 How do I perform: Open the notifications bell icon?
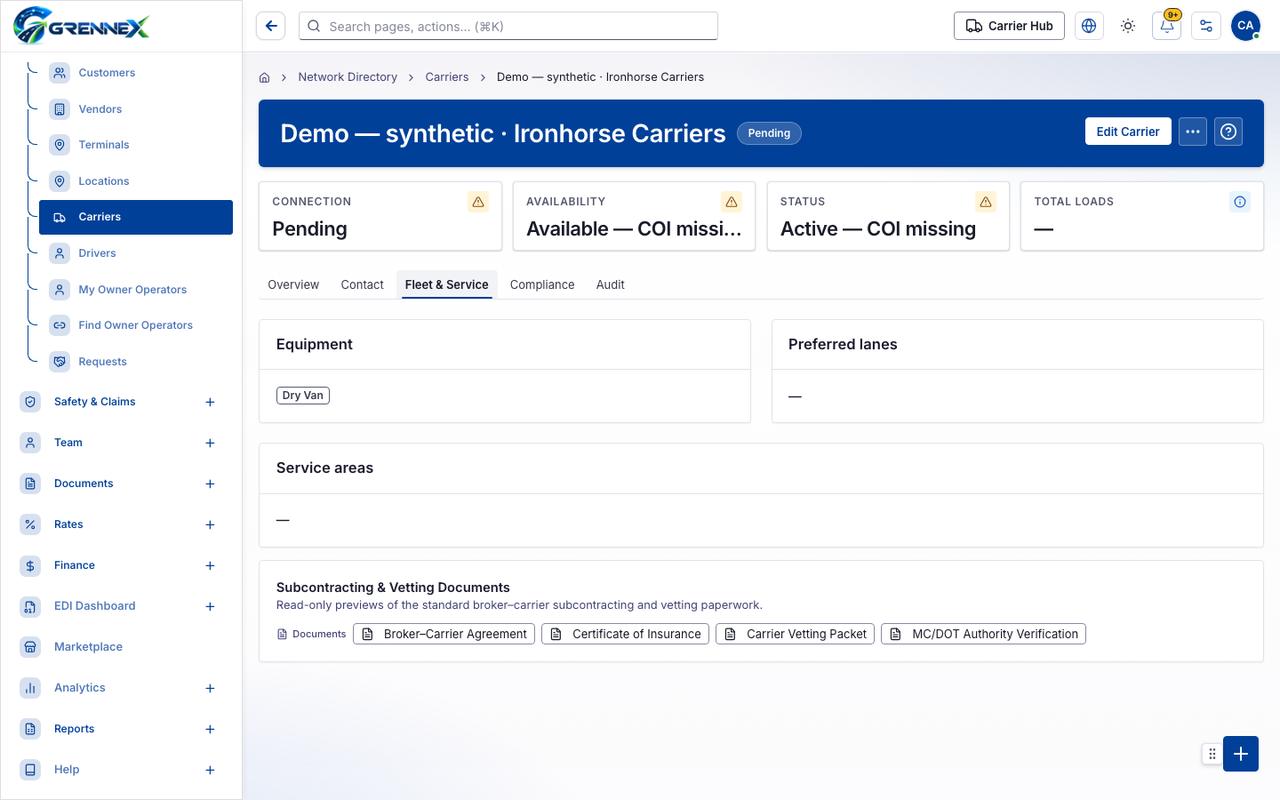click(x=1167, y=26)
